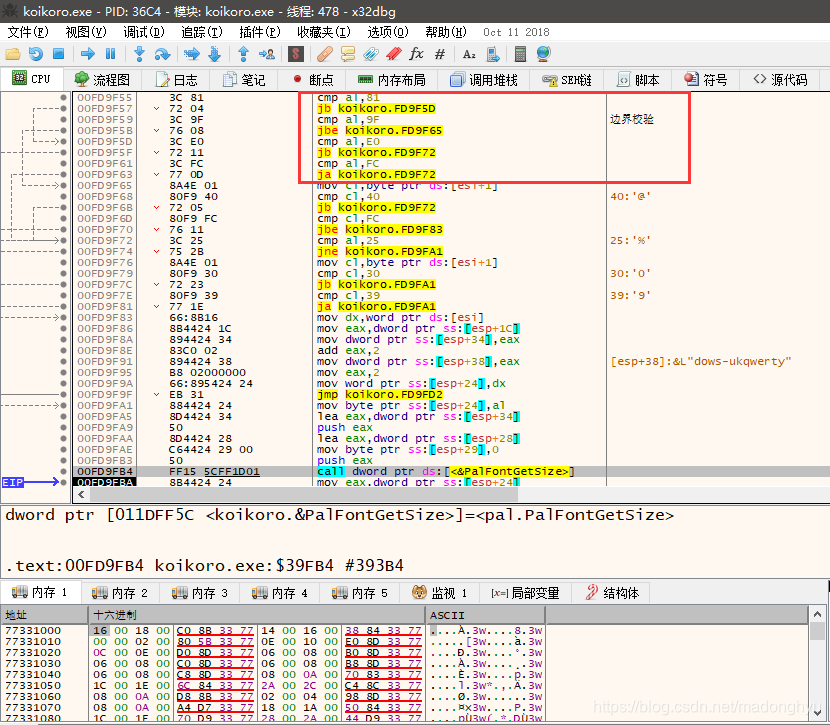Switch to the 日志 tab
Image resolution: width=830 pixels, height=725 pixels.
[x=176, y=80]
